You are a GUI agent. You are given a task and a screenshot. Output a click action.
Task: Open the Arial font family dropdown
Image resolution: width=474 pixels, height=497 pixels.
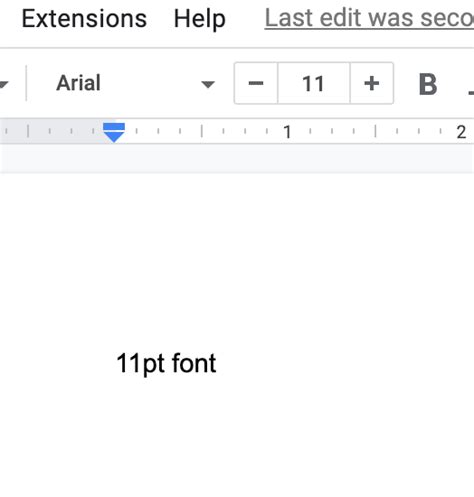[135, 83]
